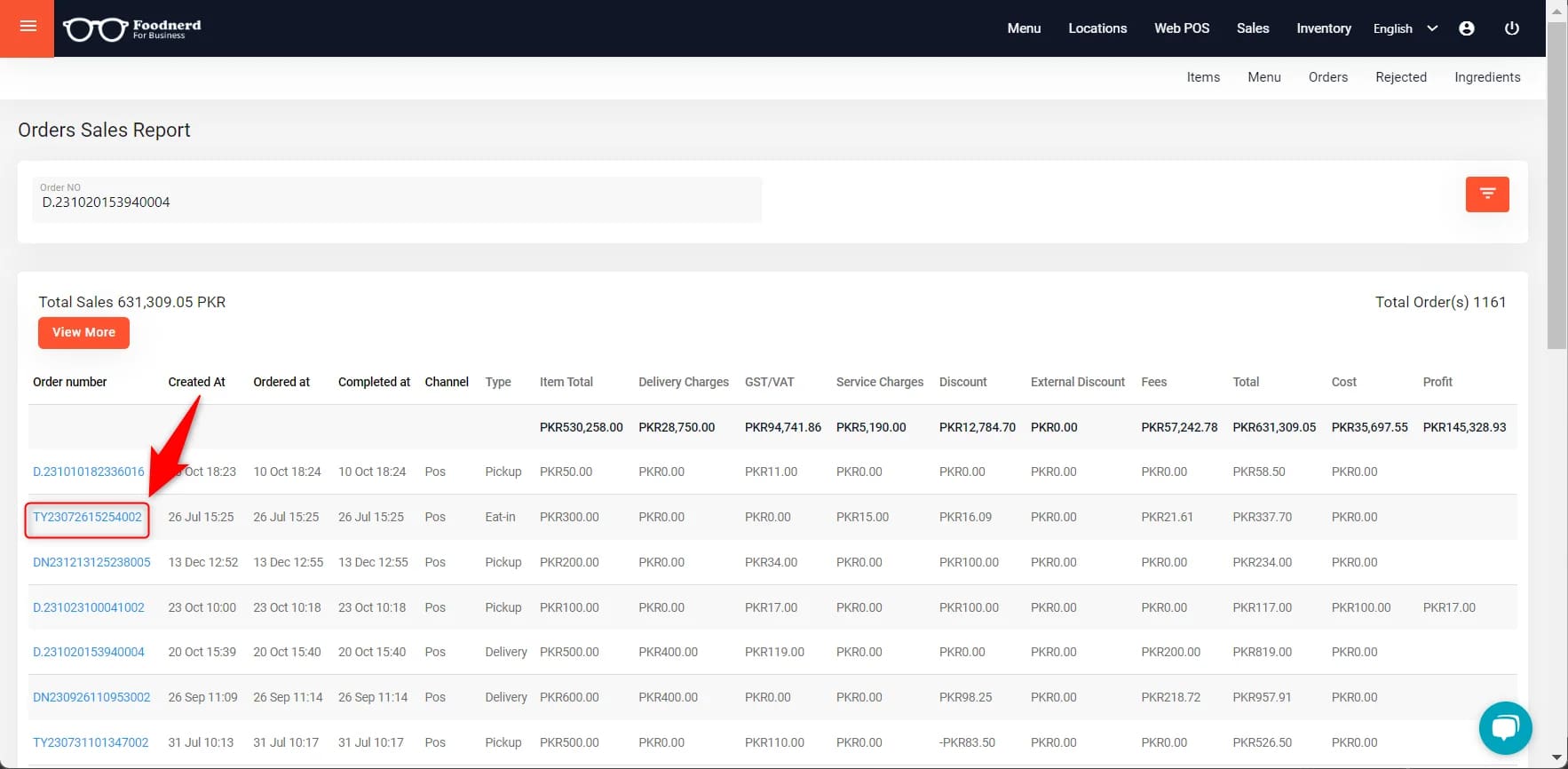Image resolution: width=1568 pixels, height=769 pixels.
Task: Click the Foodnerd for Business logo
Action: pos(132,29)
